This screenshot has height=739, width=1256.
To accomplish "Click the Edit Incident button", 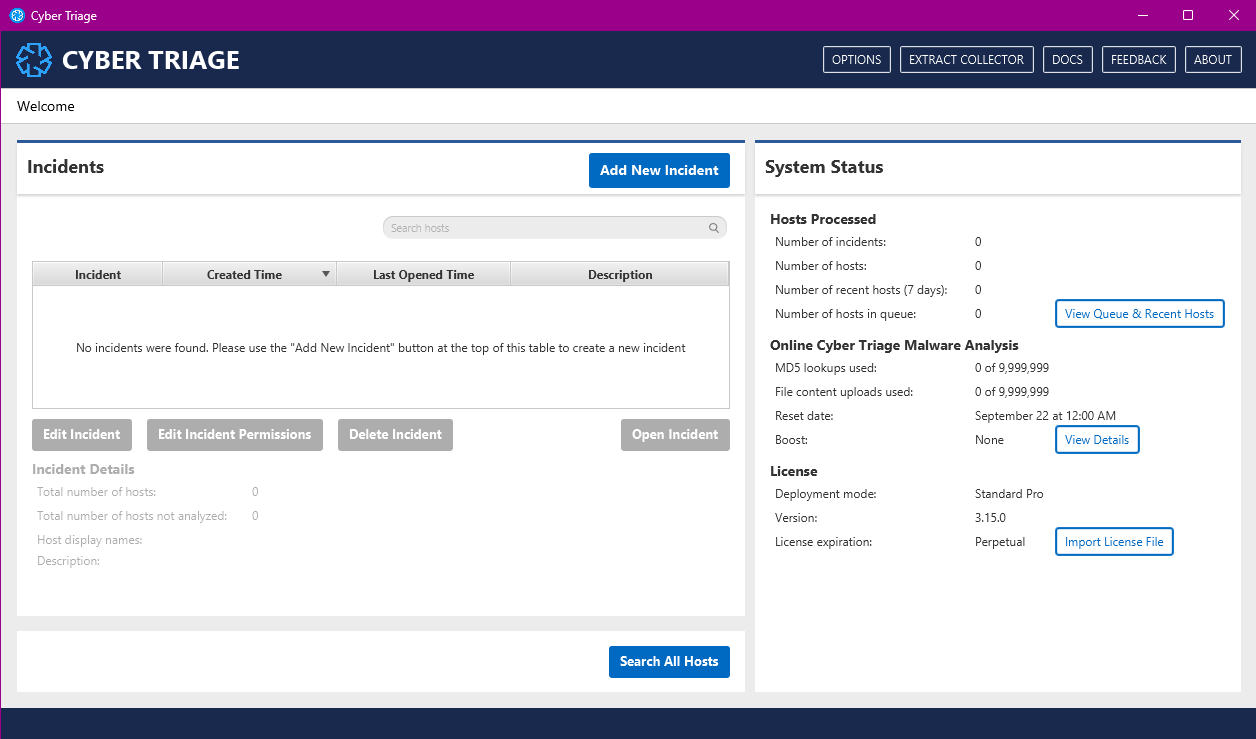I will pos(81,435).
